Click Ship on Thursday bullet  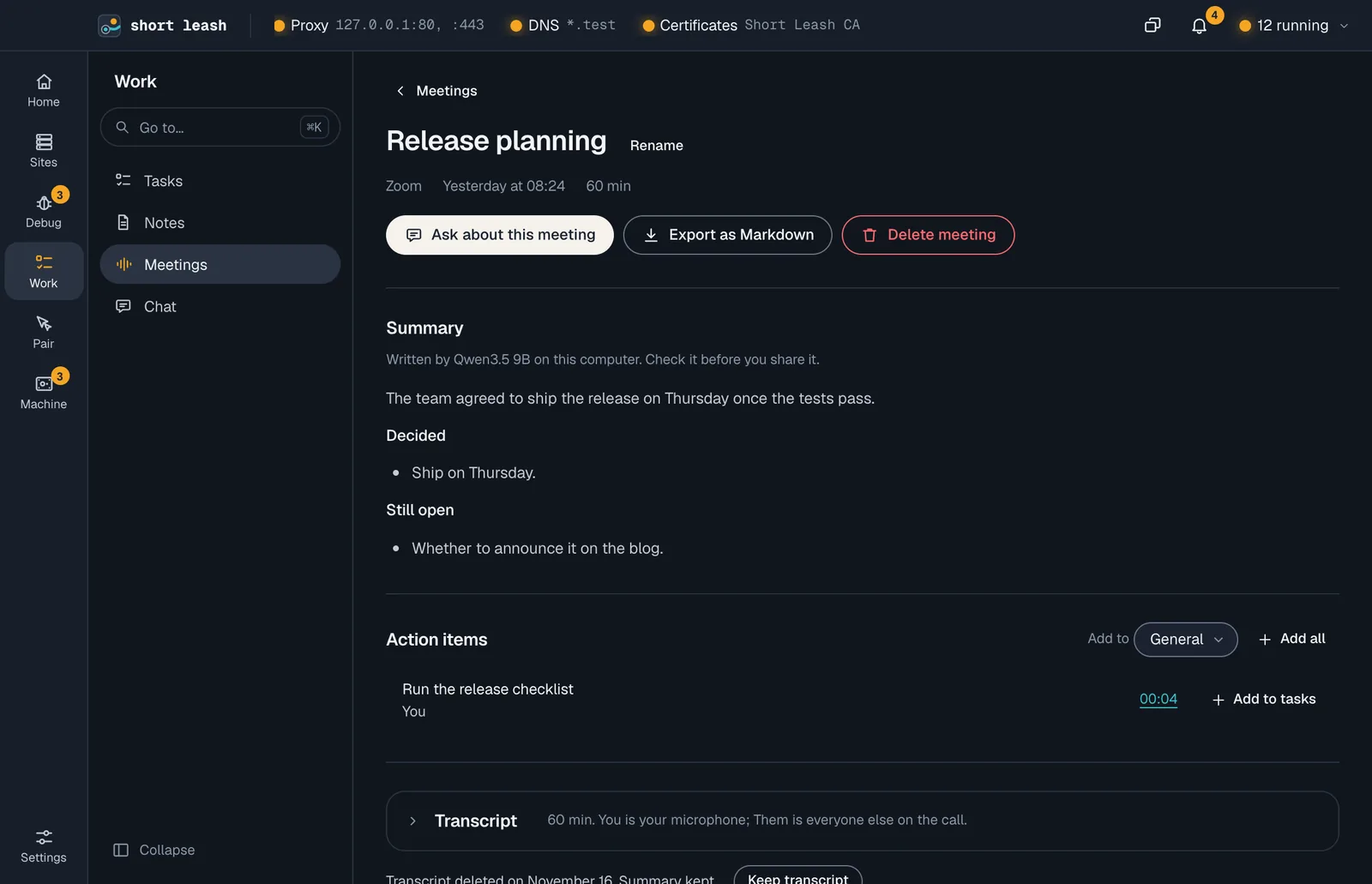[x=473, y=472]
